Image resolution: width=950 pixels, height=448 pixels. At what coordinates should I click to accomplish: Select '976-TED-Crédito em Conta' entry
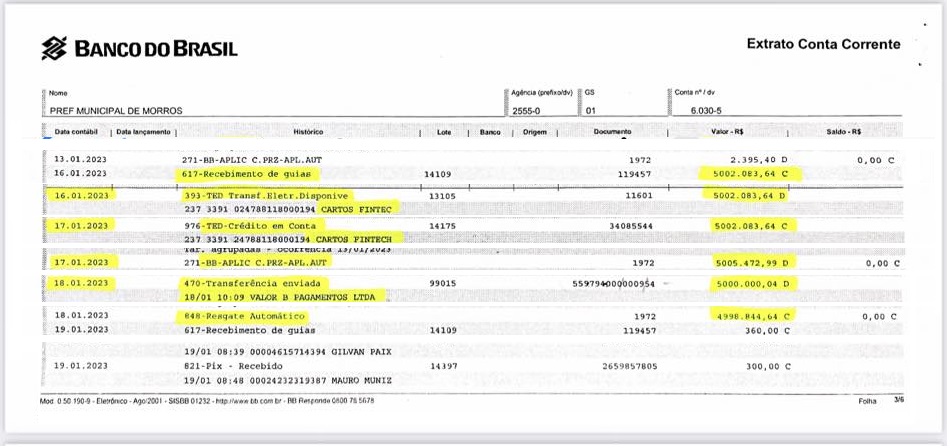point(249,226)
